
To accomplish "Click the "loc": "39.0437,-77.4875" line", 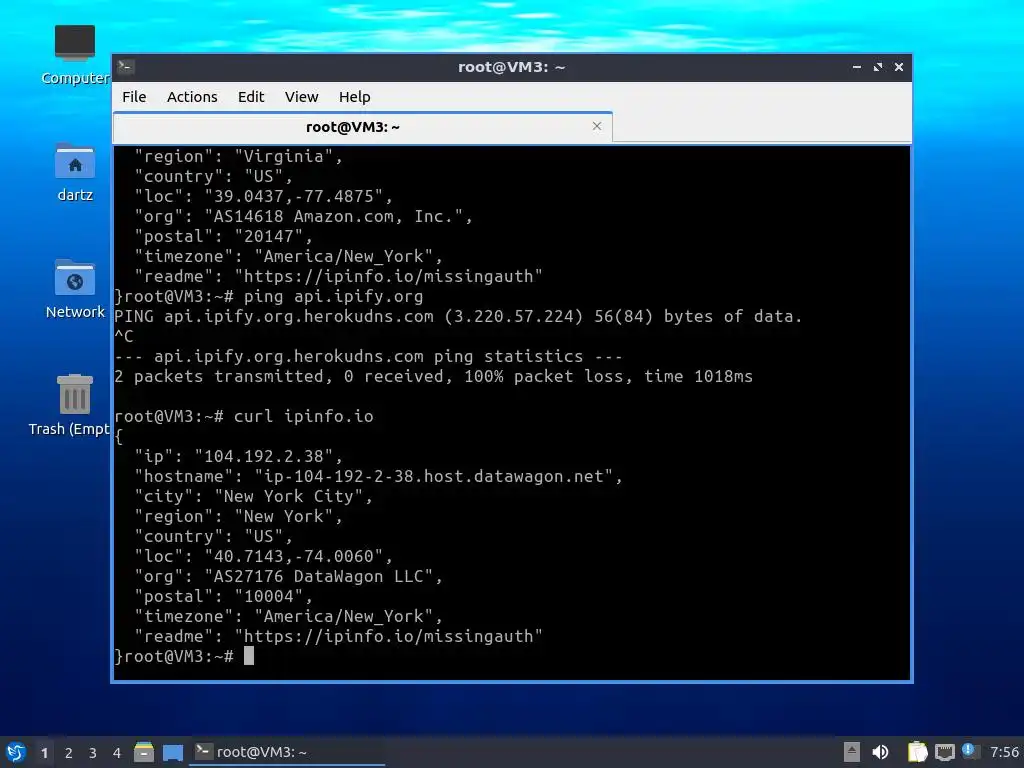I will 263,196.
